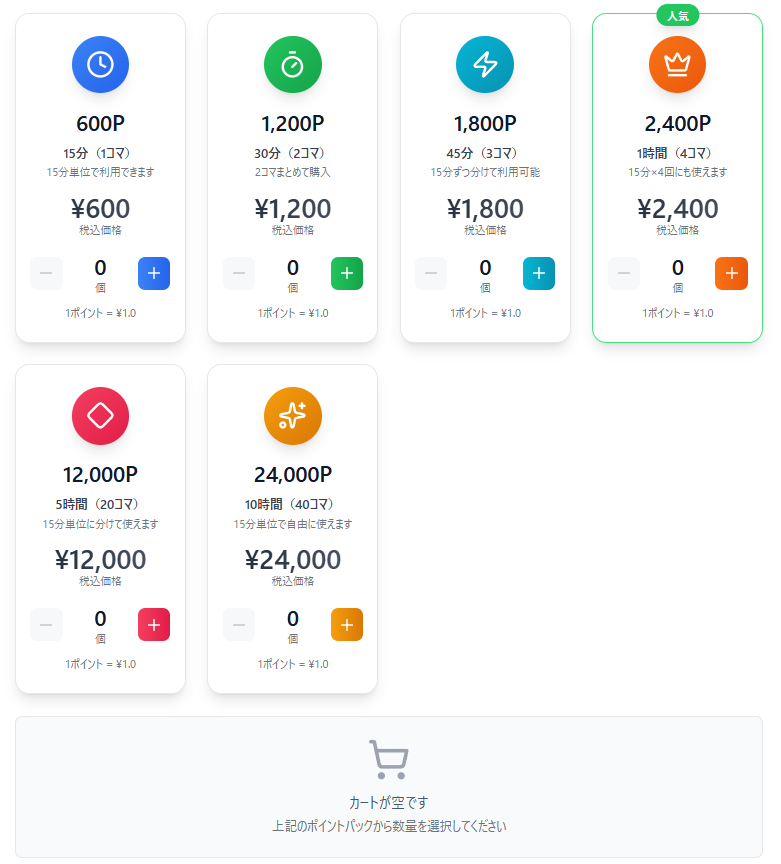781x864 pixels.
Task: Increase quantity of the 600P pack
Action: click(x=154, y=273)
